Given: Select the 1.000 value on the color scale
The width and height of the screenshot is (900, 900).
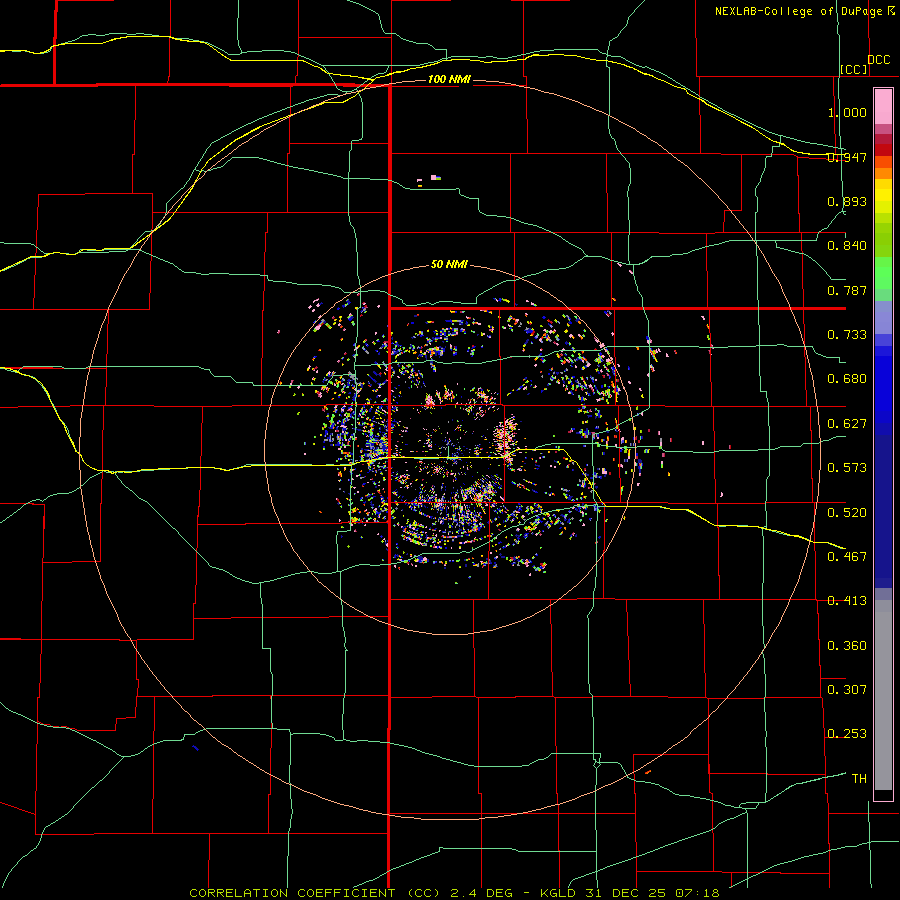Looking at the screenshot, I should pos(847,112).
